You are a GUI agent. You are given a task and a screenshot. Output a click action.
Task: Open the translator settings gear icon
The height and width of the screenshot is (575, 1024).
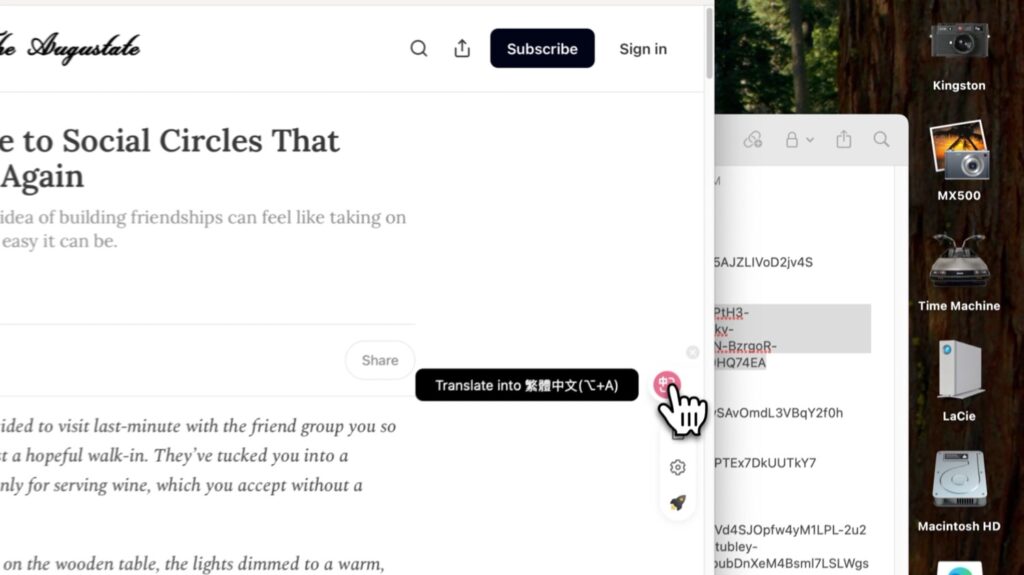677,467
